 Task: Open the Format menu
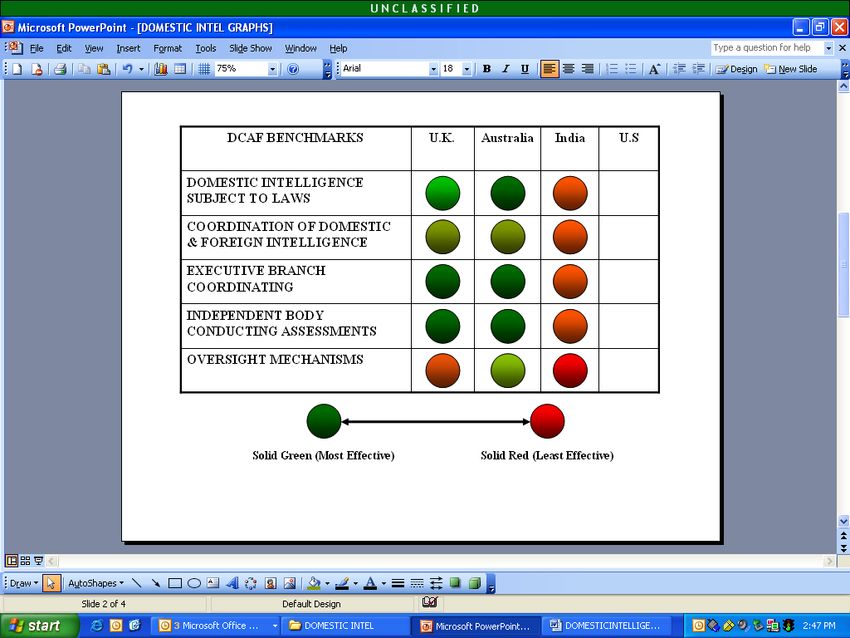(168, 48)
